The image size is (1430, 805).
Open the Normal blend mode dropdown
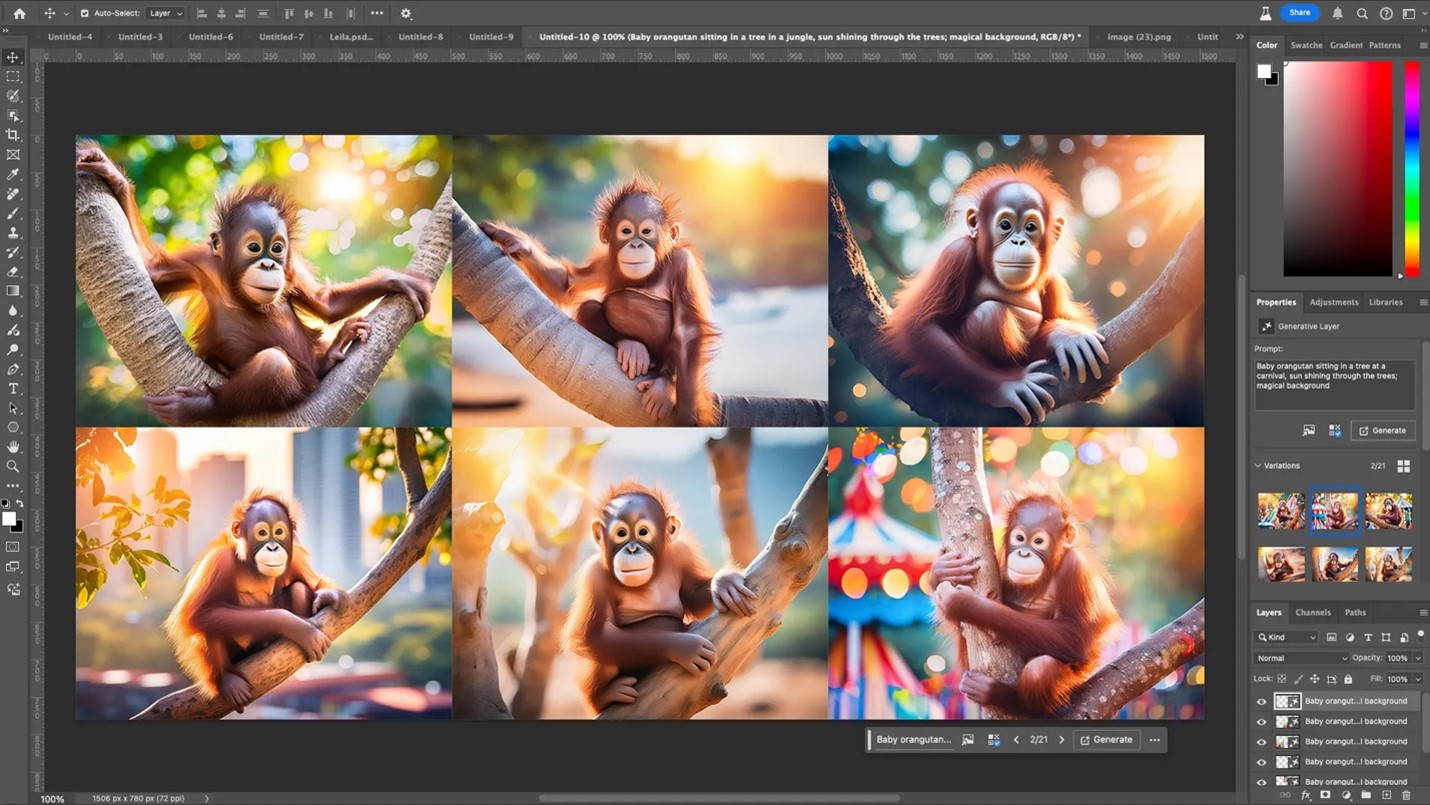pyautogui.click(x=1300, y=658)
